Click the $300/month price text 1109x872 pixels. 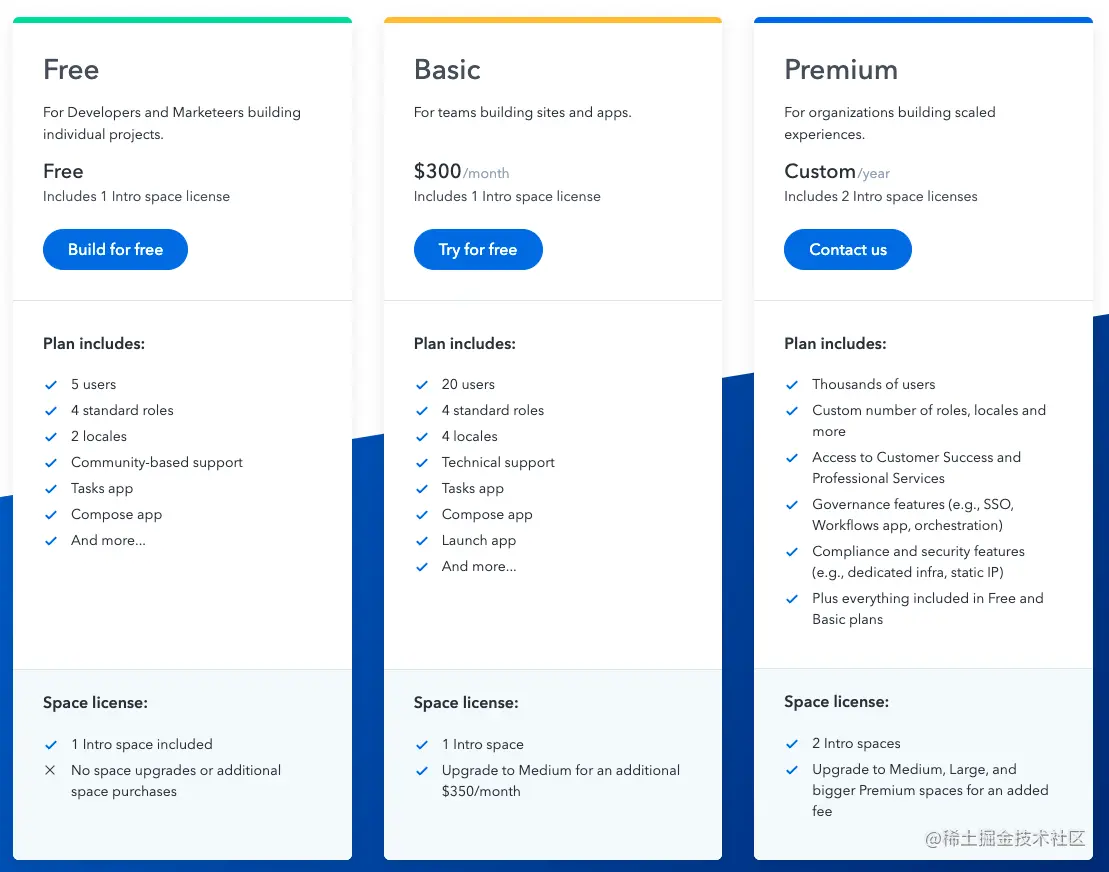pos(461,171)
